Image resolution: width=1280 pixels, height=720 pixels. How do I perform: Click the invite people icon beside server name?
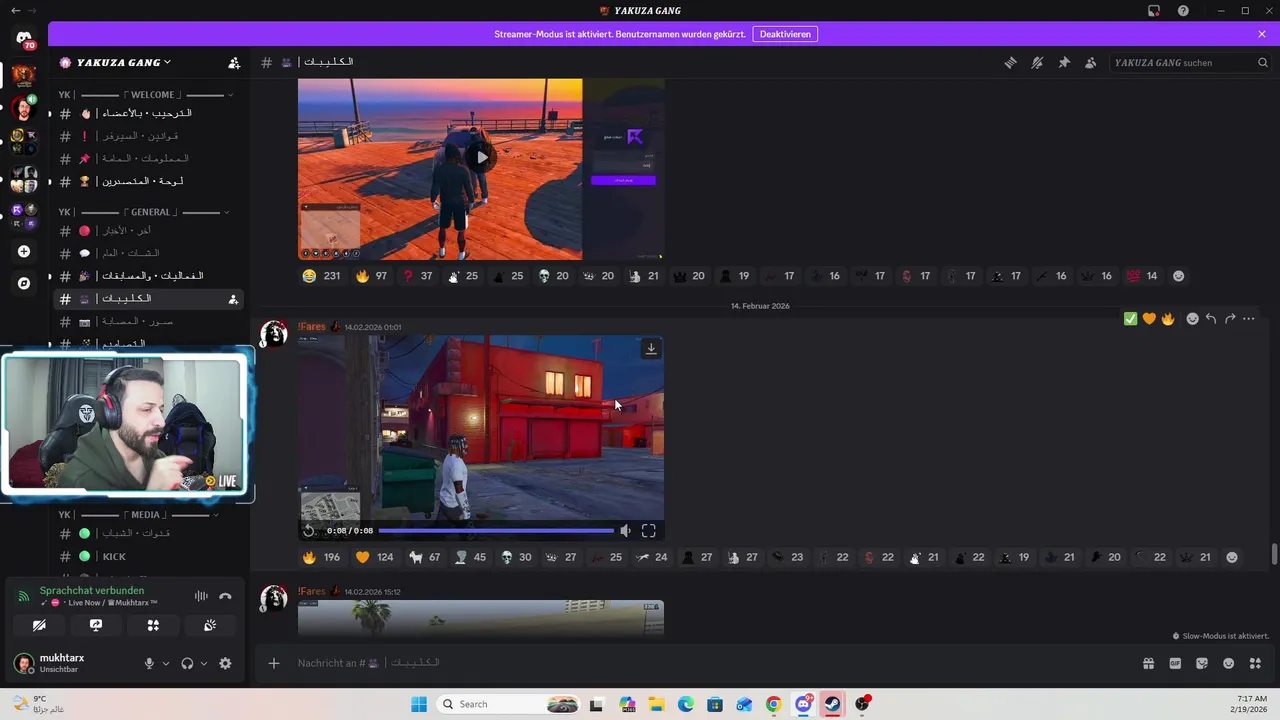tap(234, 62)
